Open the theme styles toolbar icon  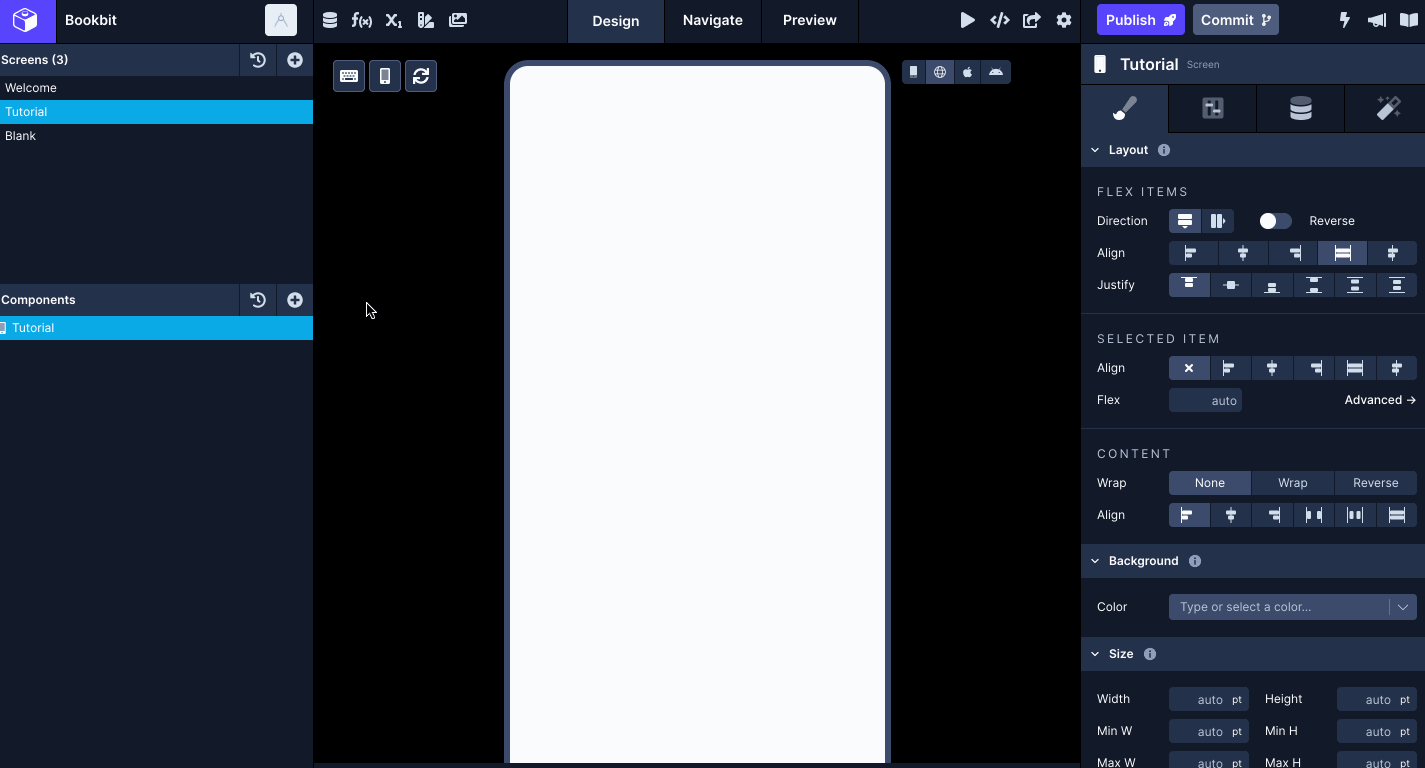(x=426, y=19)
